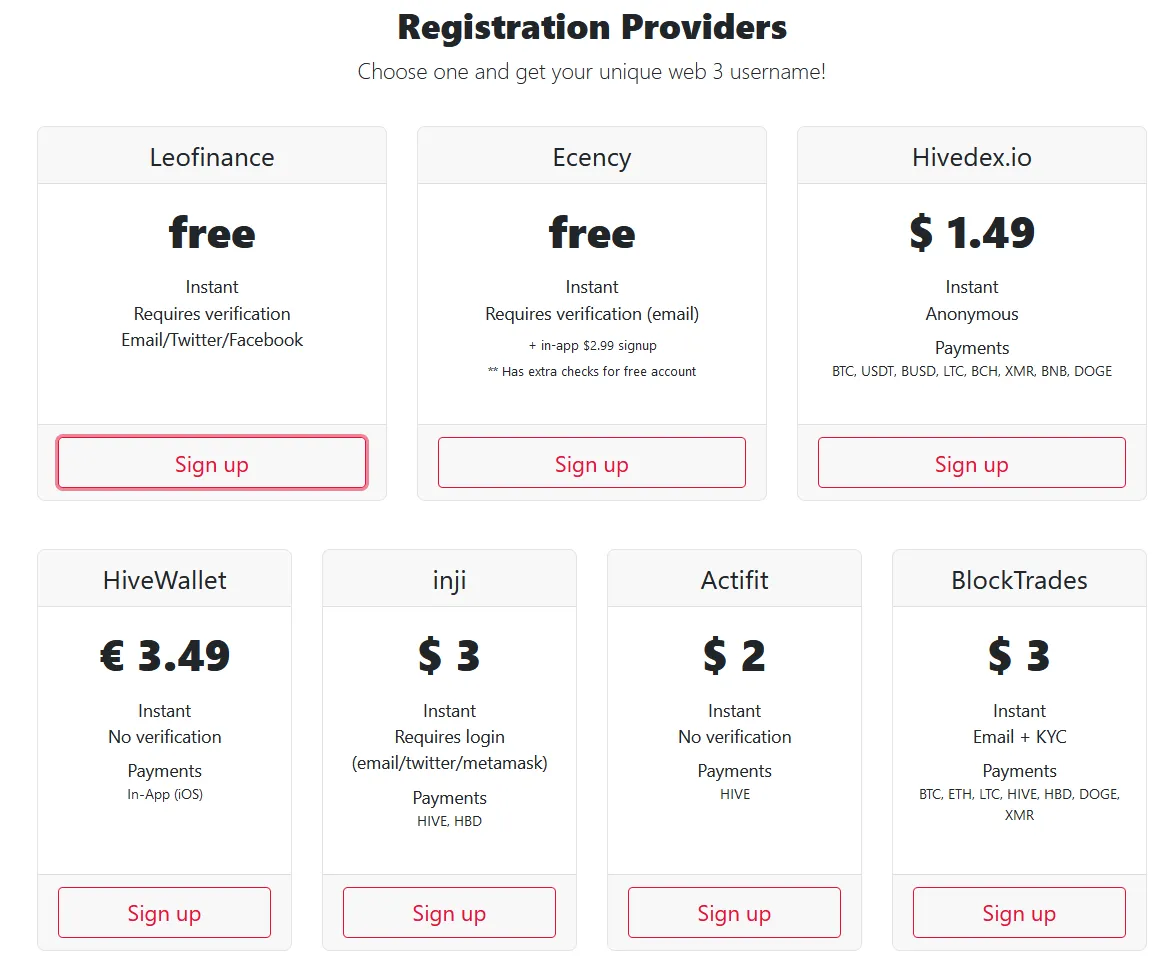The height and width of the screenshot is (962, 1175).
Task: Click Sign up under Leofinance
Action: click(211, 463)
